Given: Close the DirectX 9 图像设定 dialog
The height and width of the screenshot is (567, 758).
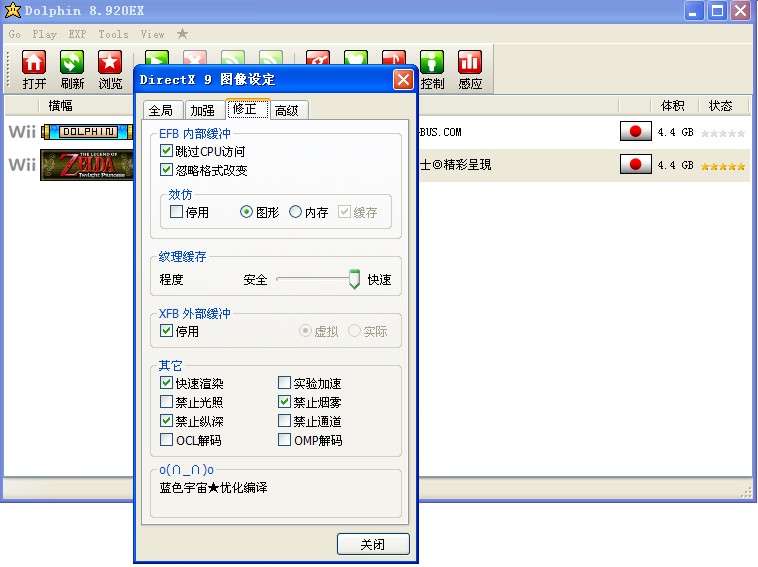Looking at the screenshot, I should (403, 79).
